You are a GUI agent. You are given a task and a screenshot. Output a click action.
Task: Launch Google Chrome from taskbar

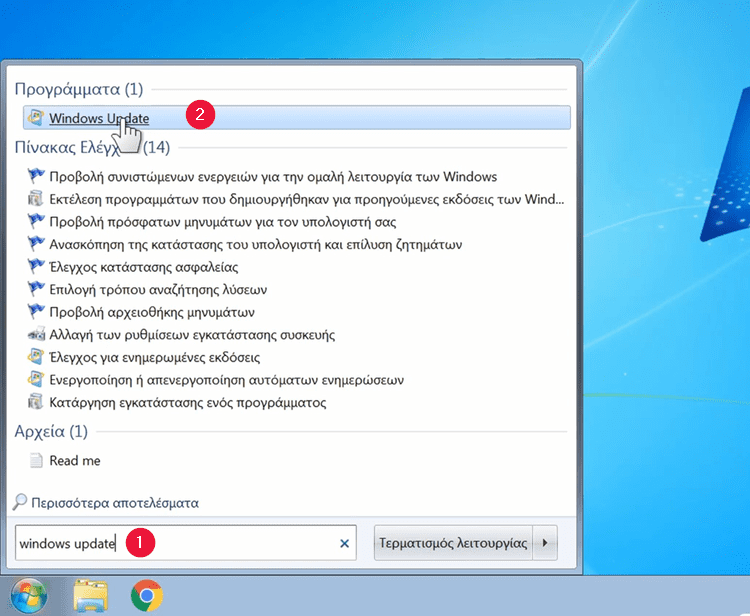coord(147,595)
